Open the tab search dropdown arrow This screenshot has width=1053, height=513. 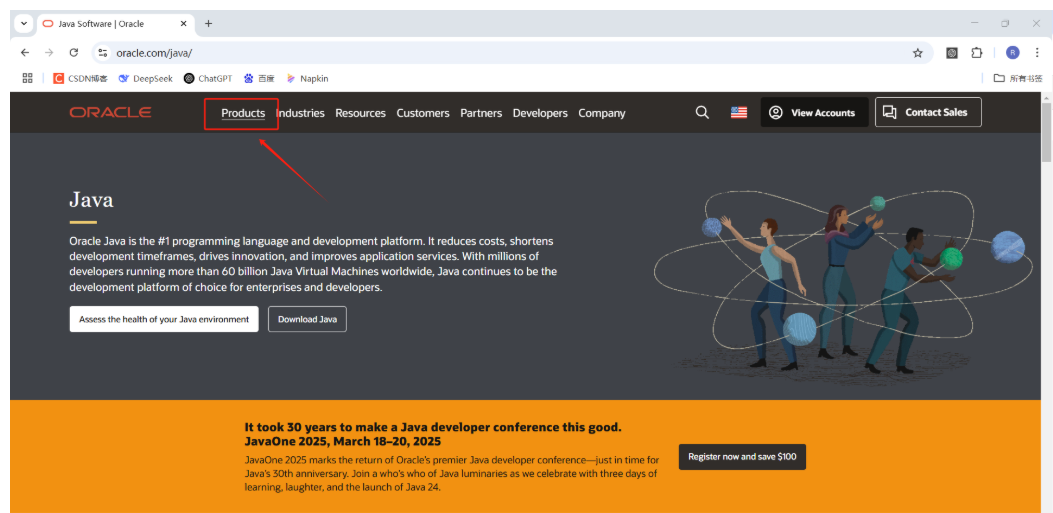[x=24, y=24]
